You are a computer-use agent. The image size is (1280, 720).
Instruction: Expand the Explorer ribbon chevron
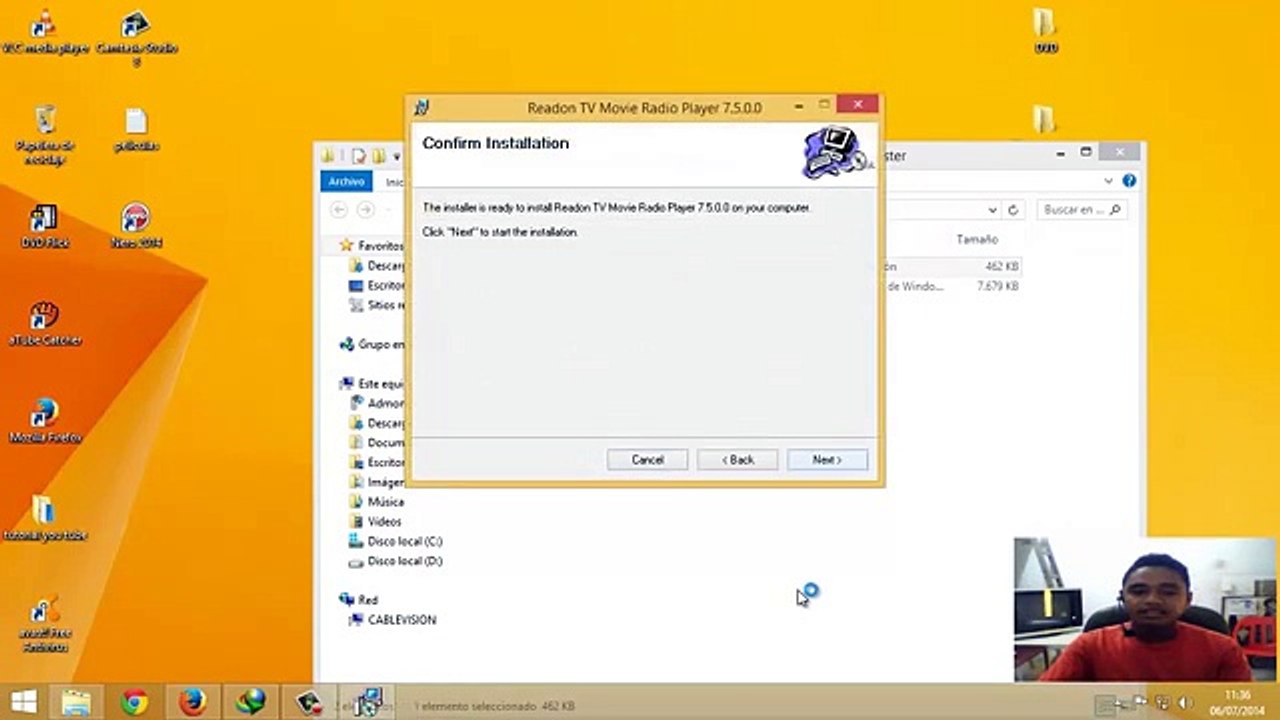click(x=1108, y=181)
